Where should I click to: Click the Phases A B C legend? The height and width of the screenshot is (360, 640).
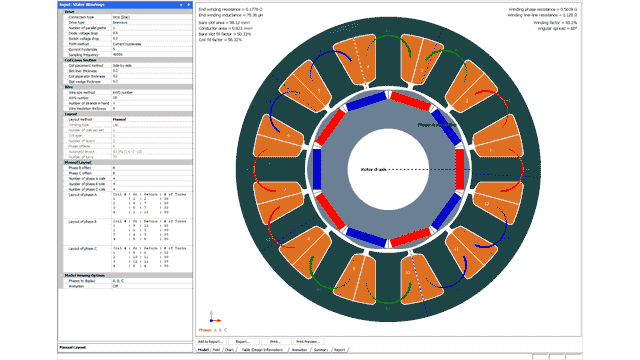(x=213, y=330)
